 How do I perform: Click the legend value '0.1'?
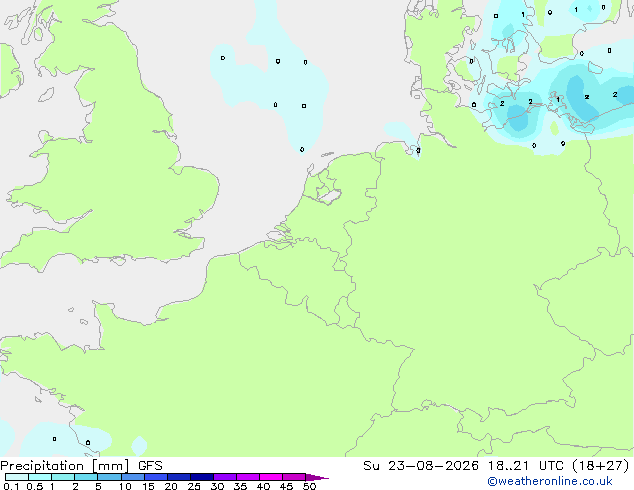click(x=11, y=486)
